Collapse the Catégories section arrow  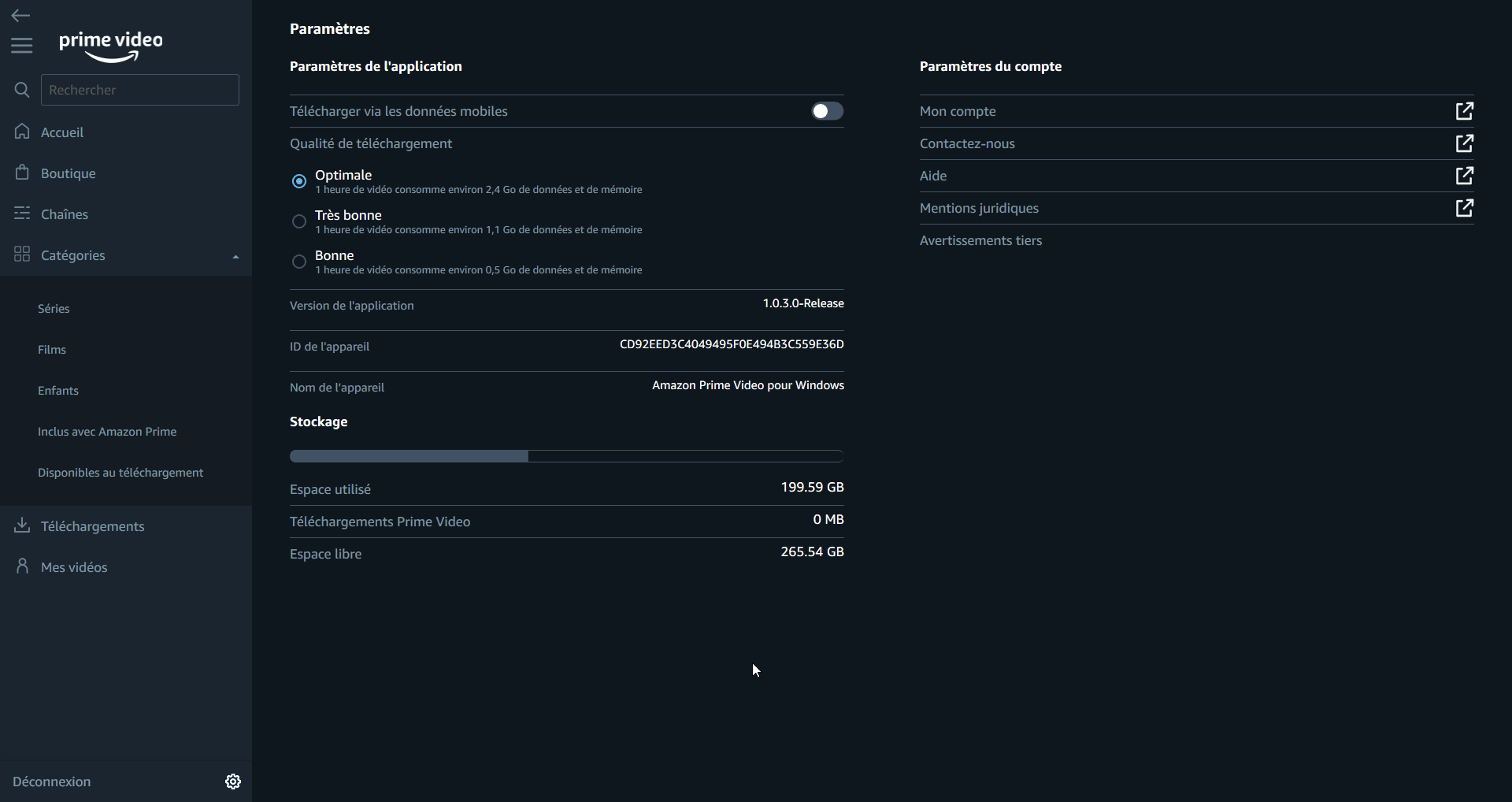pos(235,256)
